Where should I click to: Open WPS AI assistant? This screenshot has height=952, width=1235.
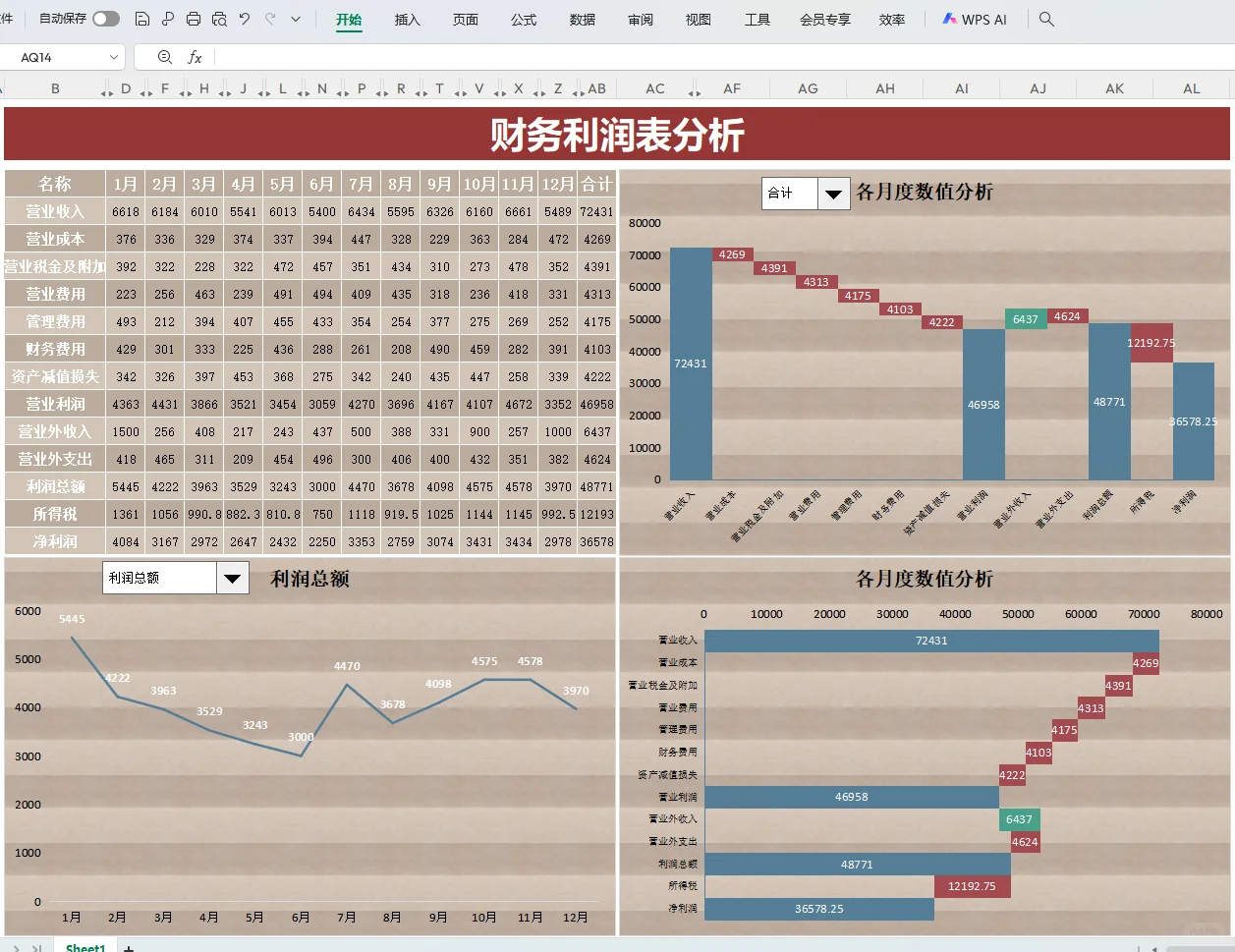coord(975,19)
